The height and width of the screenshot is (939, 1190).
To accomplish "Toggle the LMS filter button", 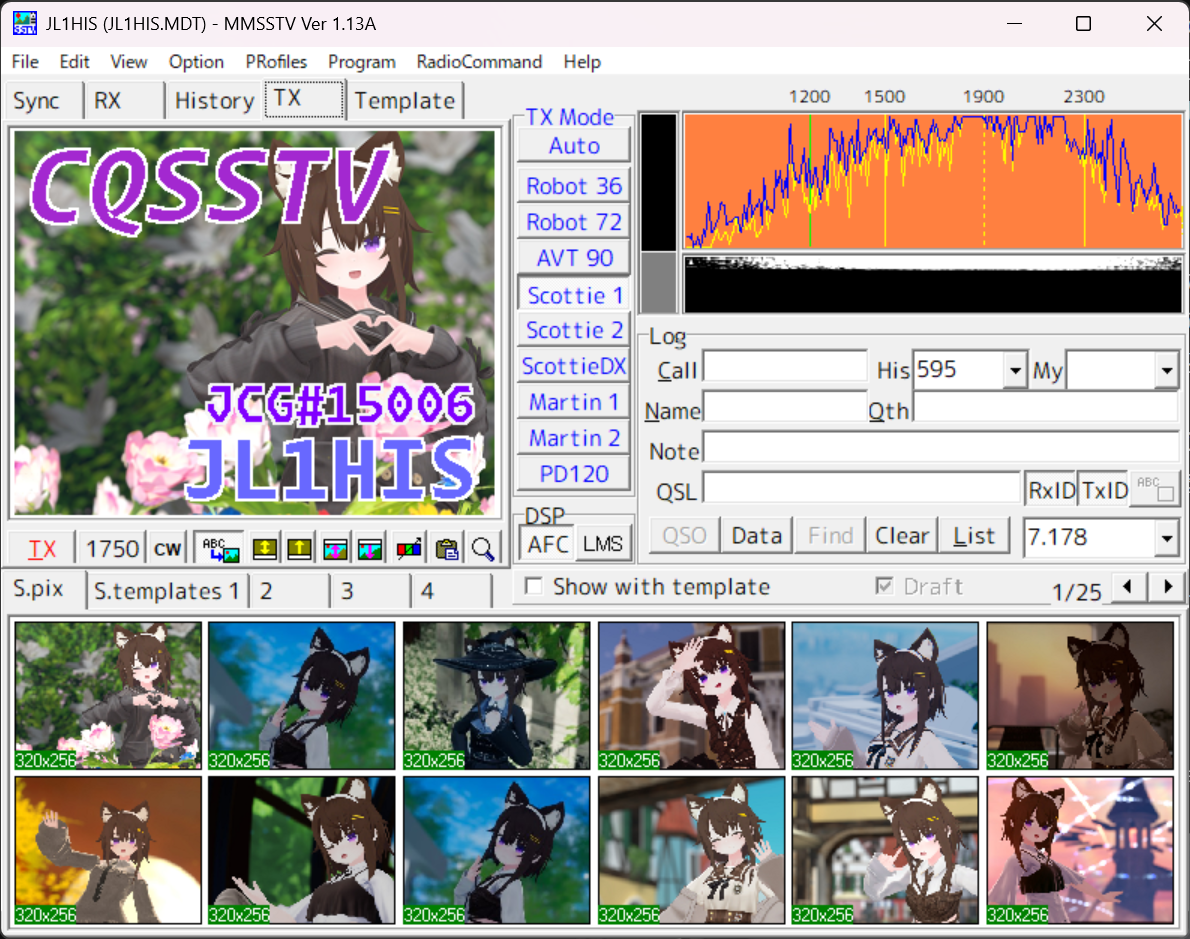I will [602, 543].
